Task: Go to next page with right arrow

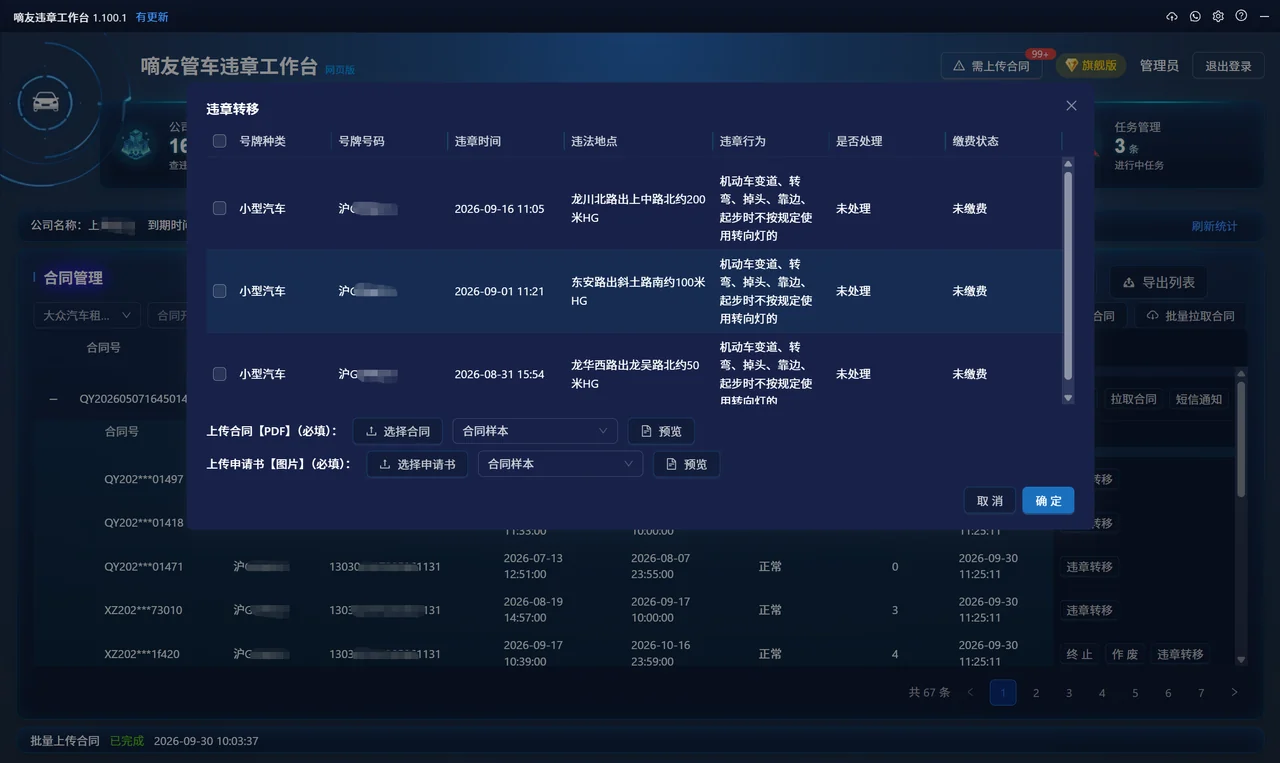Action: point(1234,693)
